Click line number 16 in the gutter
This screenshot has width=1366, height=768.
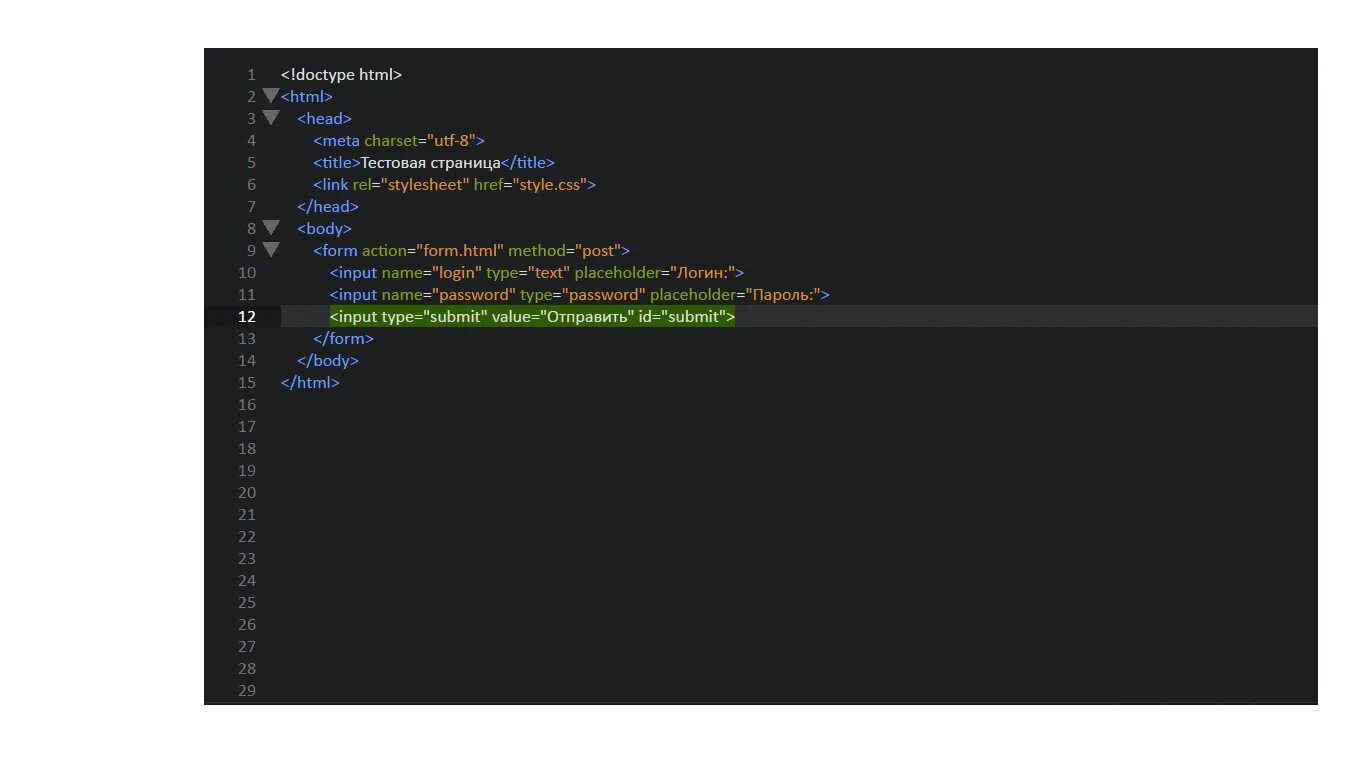(x=247, y=405)
